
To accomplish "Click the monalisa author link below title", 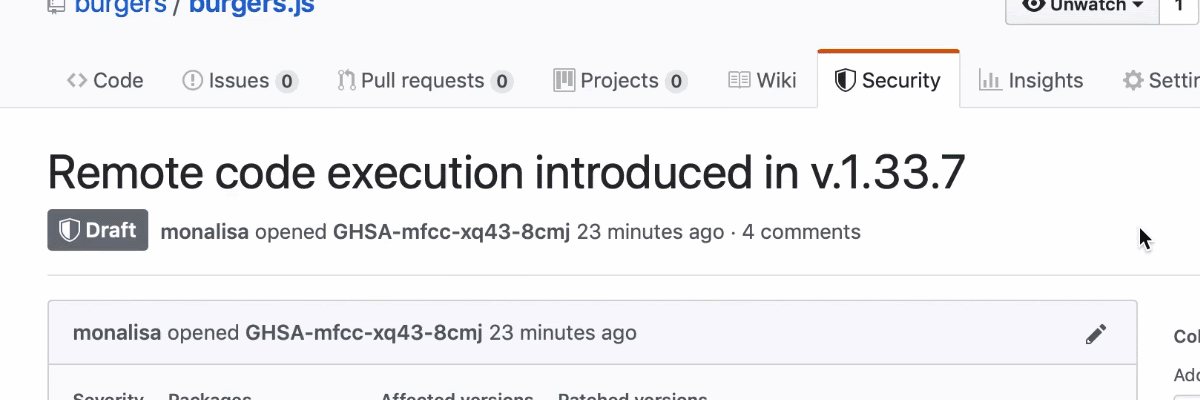I will pos(204,232).
